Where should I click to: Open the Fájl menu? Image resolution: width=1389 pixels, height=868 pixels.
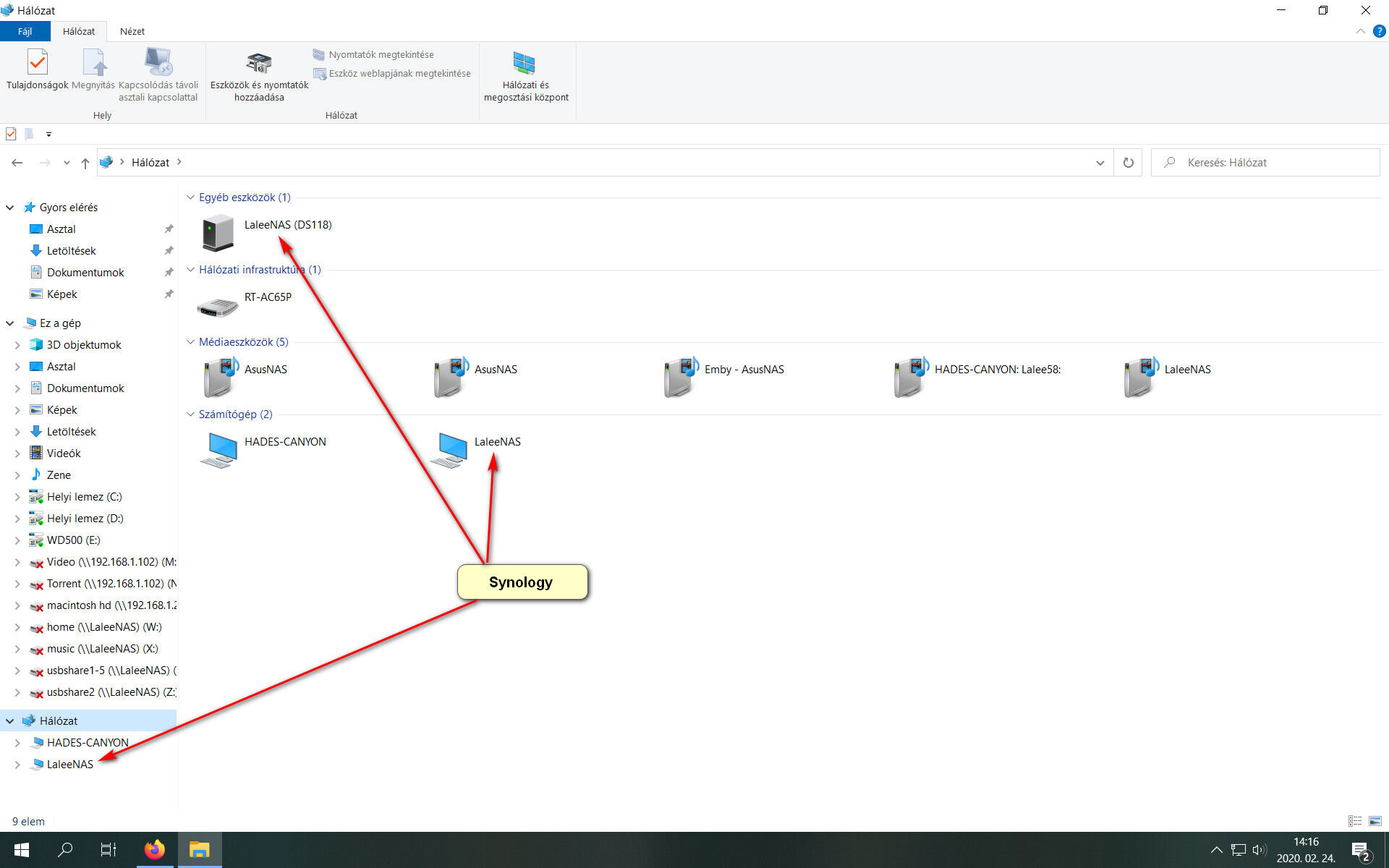(25, 31)
